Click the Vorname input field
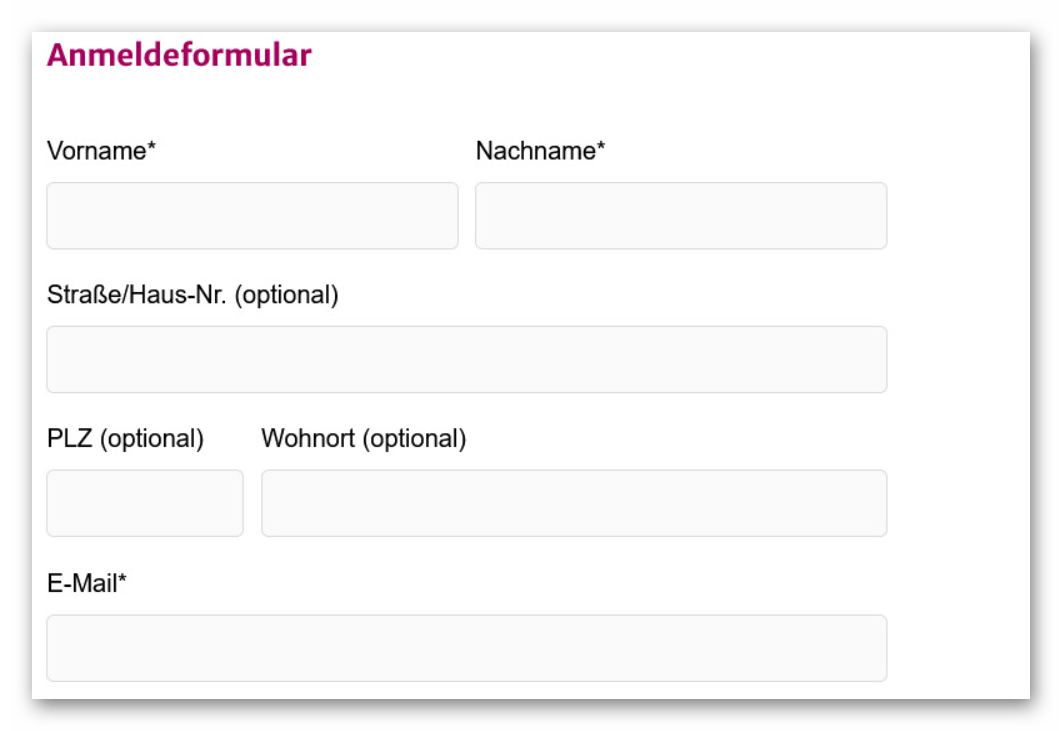Image resolution: width=1062 pixels, height=731 pixels. pyautogui.click(x=252, y=216)
